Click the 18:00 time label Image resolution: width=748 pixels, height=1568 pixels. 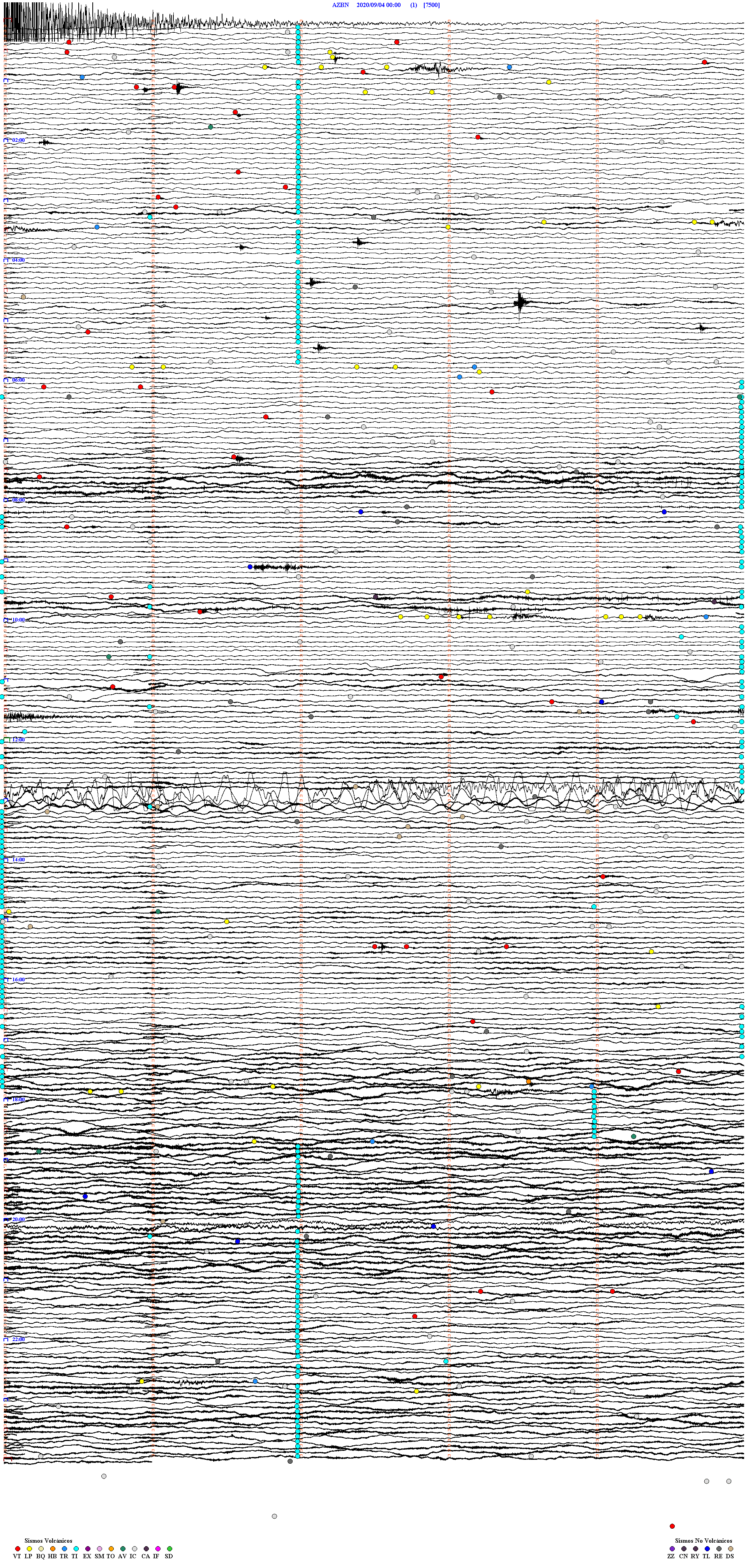coord(18,1099)
